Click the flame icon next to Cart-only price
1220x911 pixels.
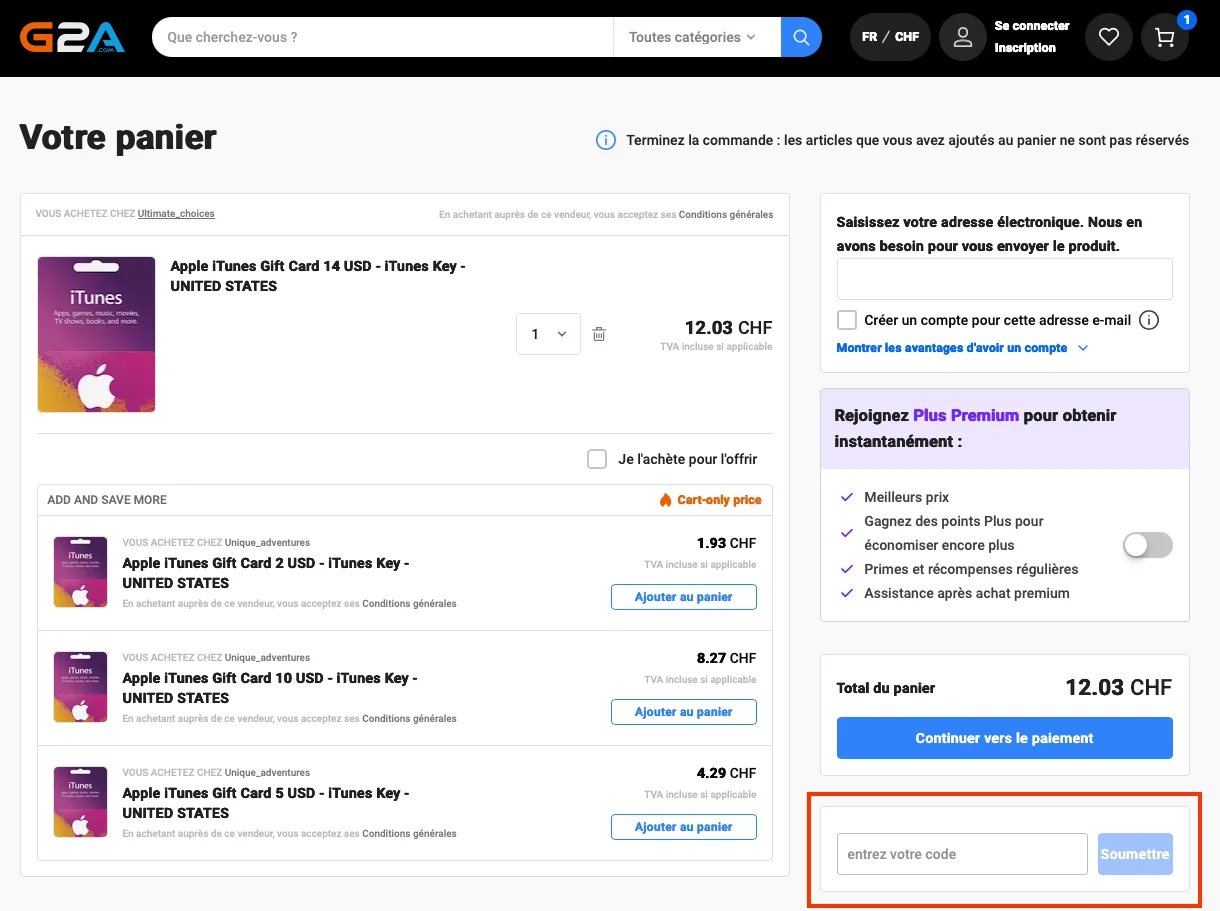tap(665, 499)
